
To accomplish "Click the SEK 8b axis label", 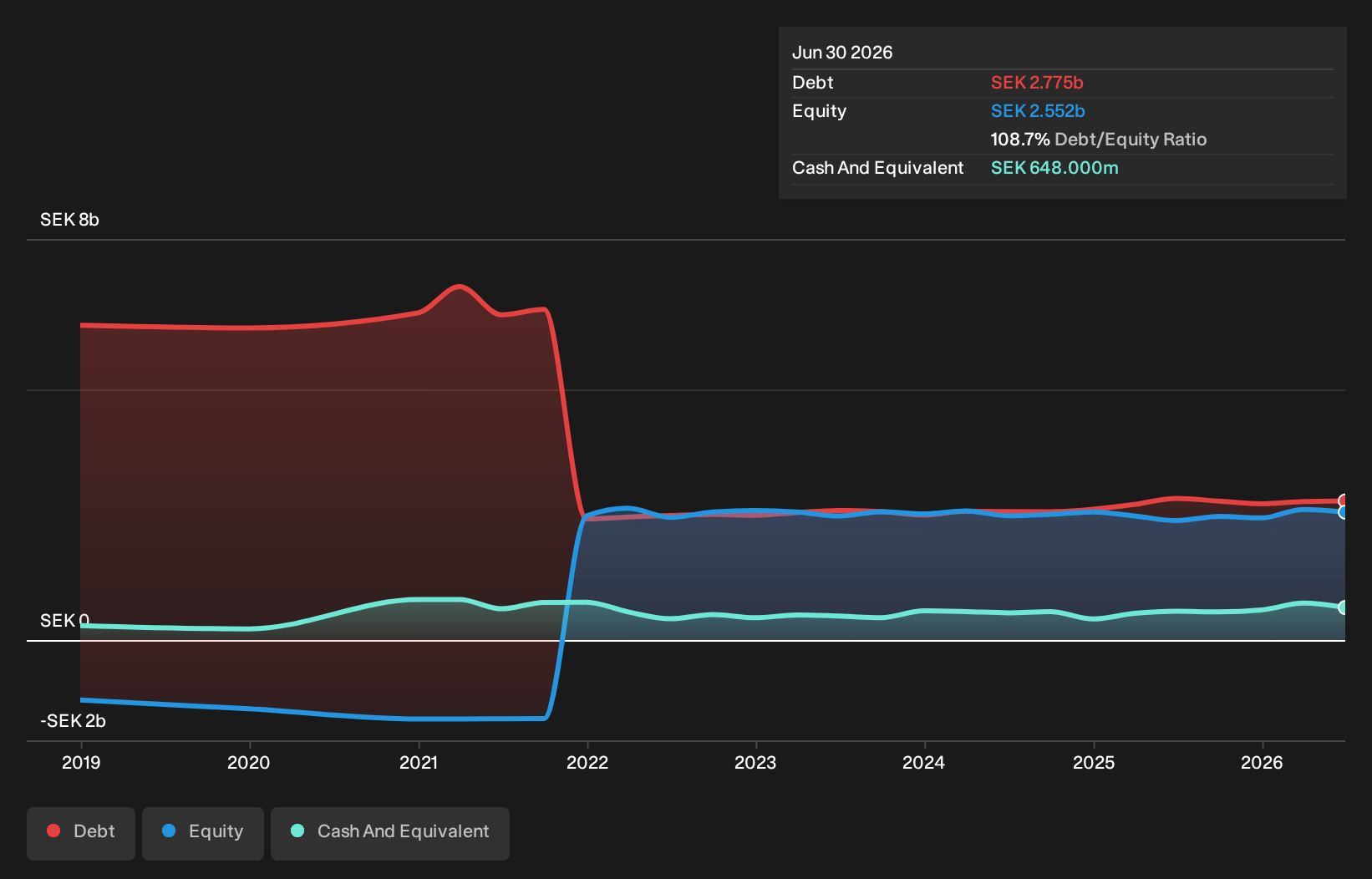I will (69, 220).
